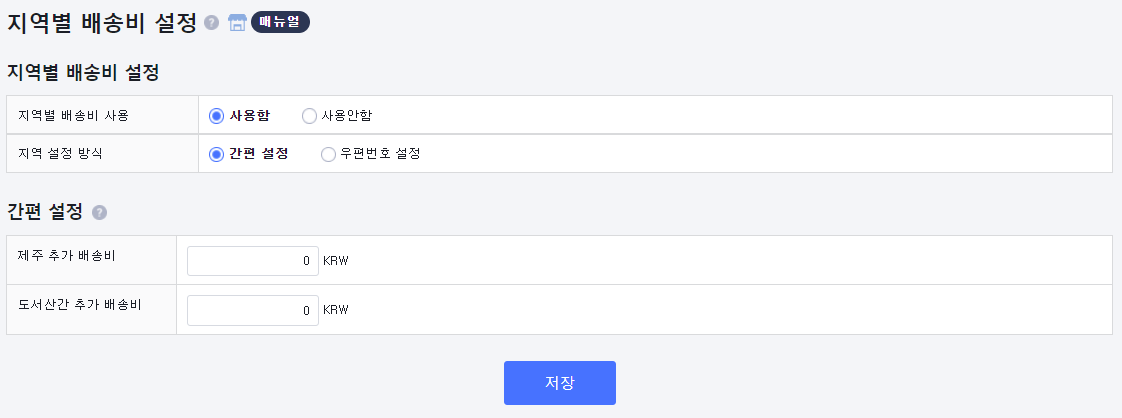The height and width of the screenshot is (418, 1122).
Task: Click the 지역별 배송비 사용 row label
Action: [x=74, y=115]
